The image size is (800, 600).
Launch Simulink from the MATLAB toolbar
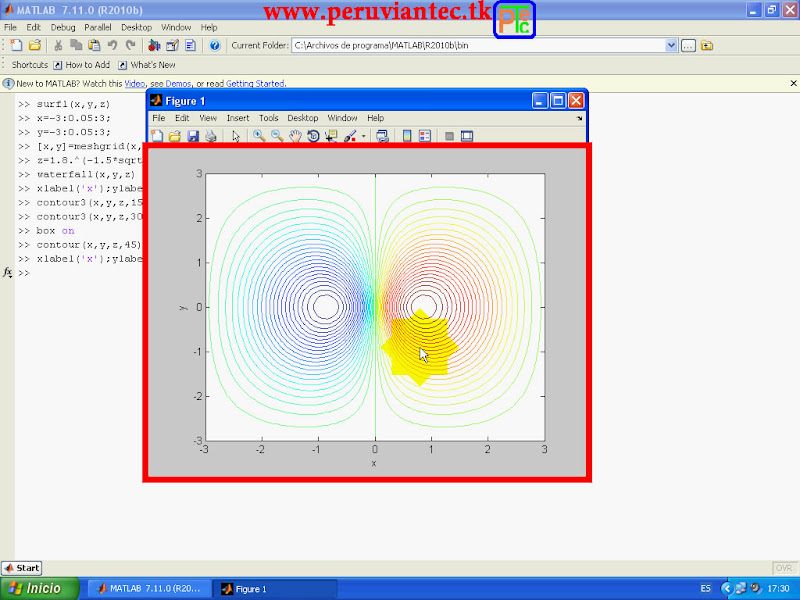pyautogui.click(x=154, y=45)
